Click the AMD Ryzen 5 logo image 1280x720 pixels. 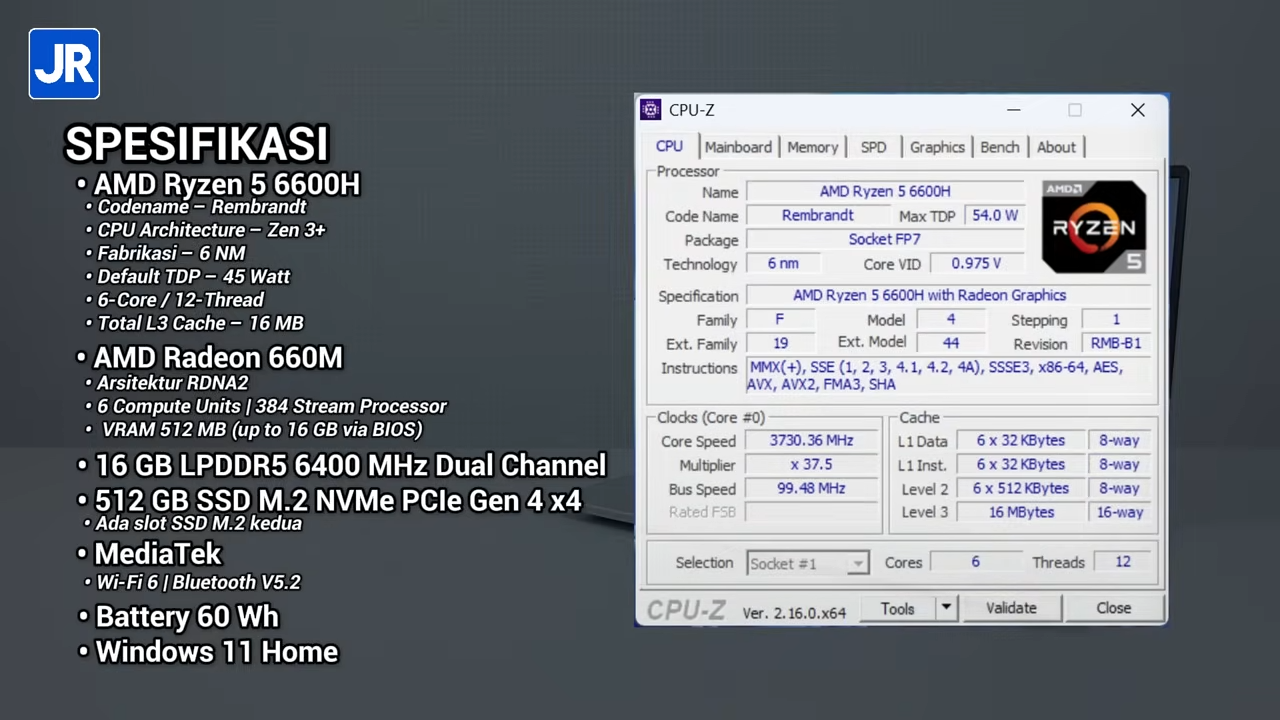pos(1093,227)
